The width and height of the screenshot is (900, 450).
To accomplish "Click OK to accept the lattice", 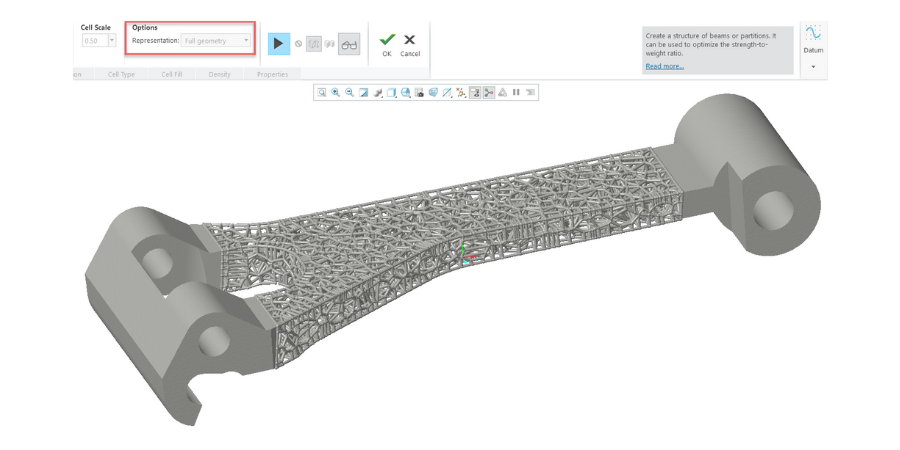I will 387,44.
